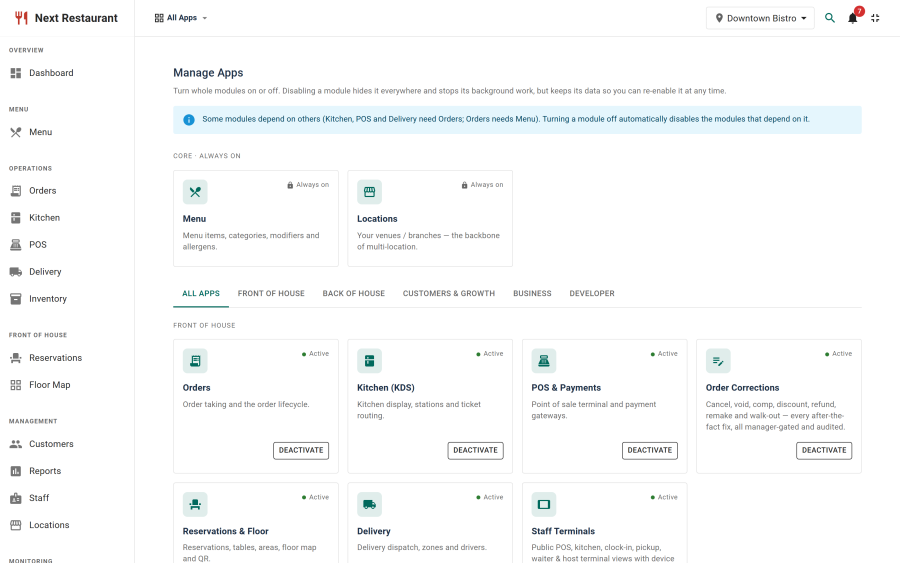This screenshot has height=563, width=900.
Task: Select the Delivery truck icon in sidebar
Action: pos(16,271)
